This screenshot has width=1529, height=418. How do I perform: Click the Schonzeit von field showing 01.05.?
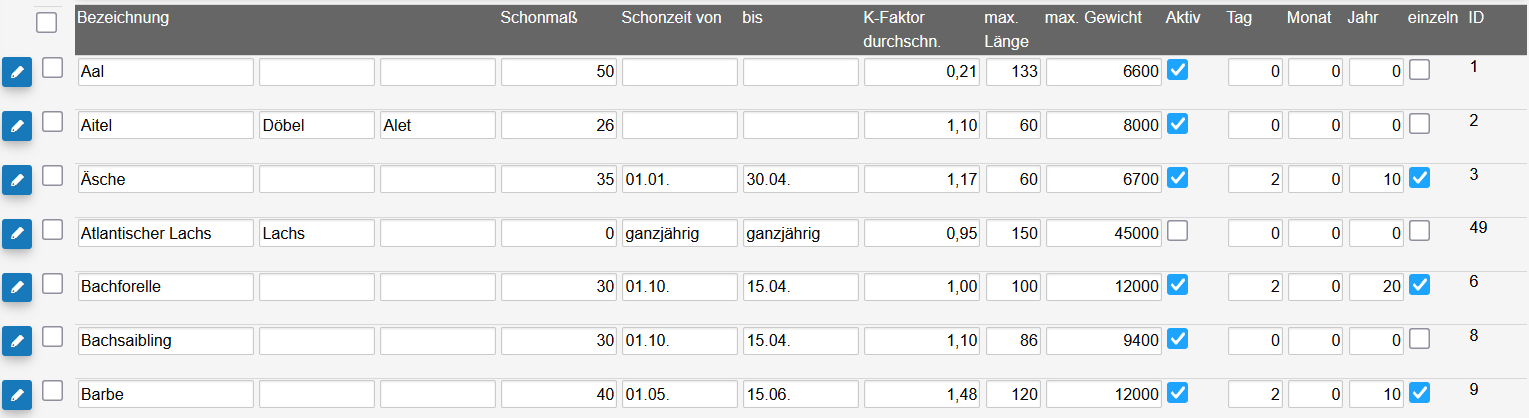(680, 395)
